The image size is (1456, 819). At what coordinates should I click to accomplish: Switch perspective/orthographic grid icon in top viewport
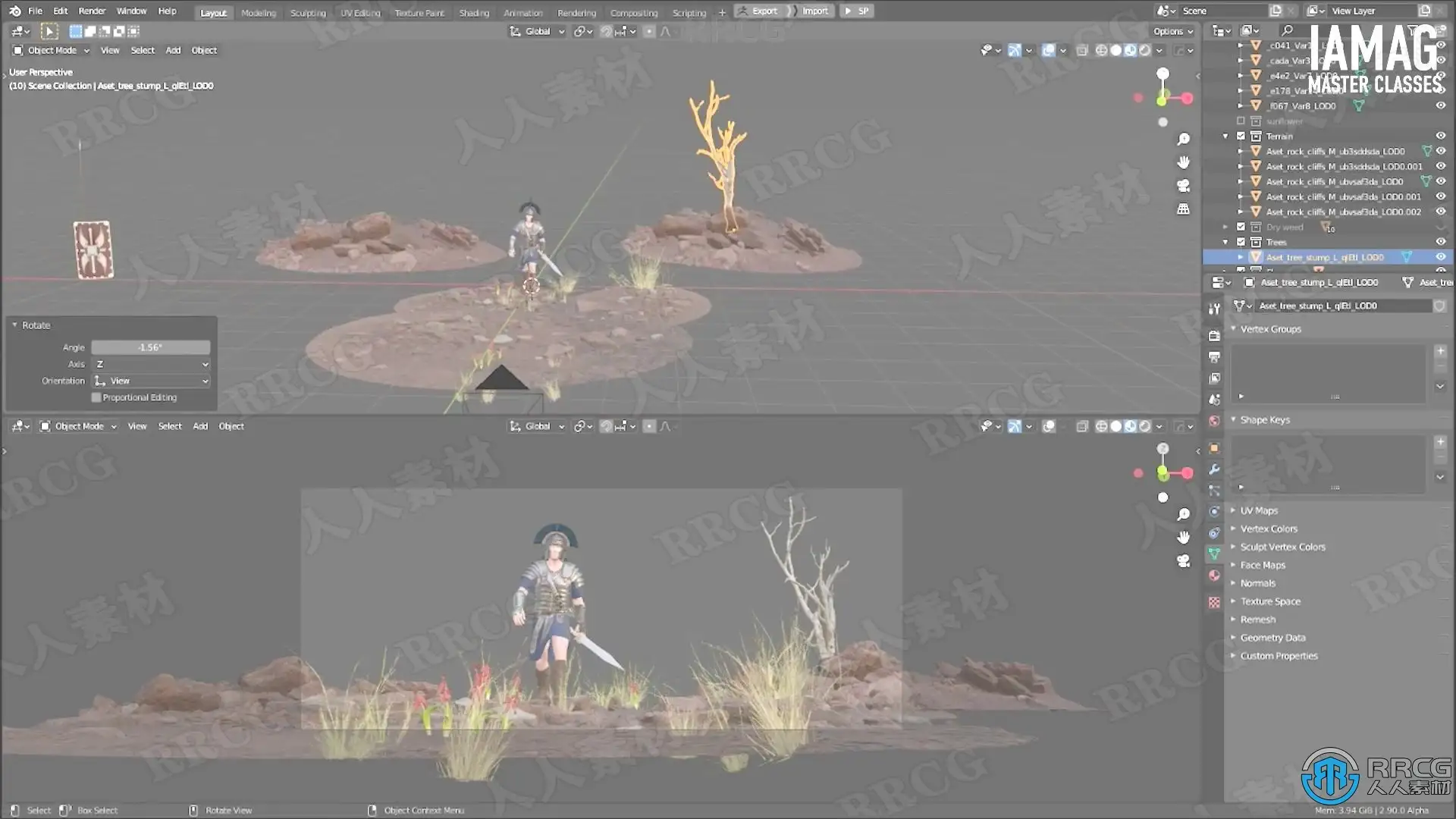1183,209
